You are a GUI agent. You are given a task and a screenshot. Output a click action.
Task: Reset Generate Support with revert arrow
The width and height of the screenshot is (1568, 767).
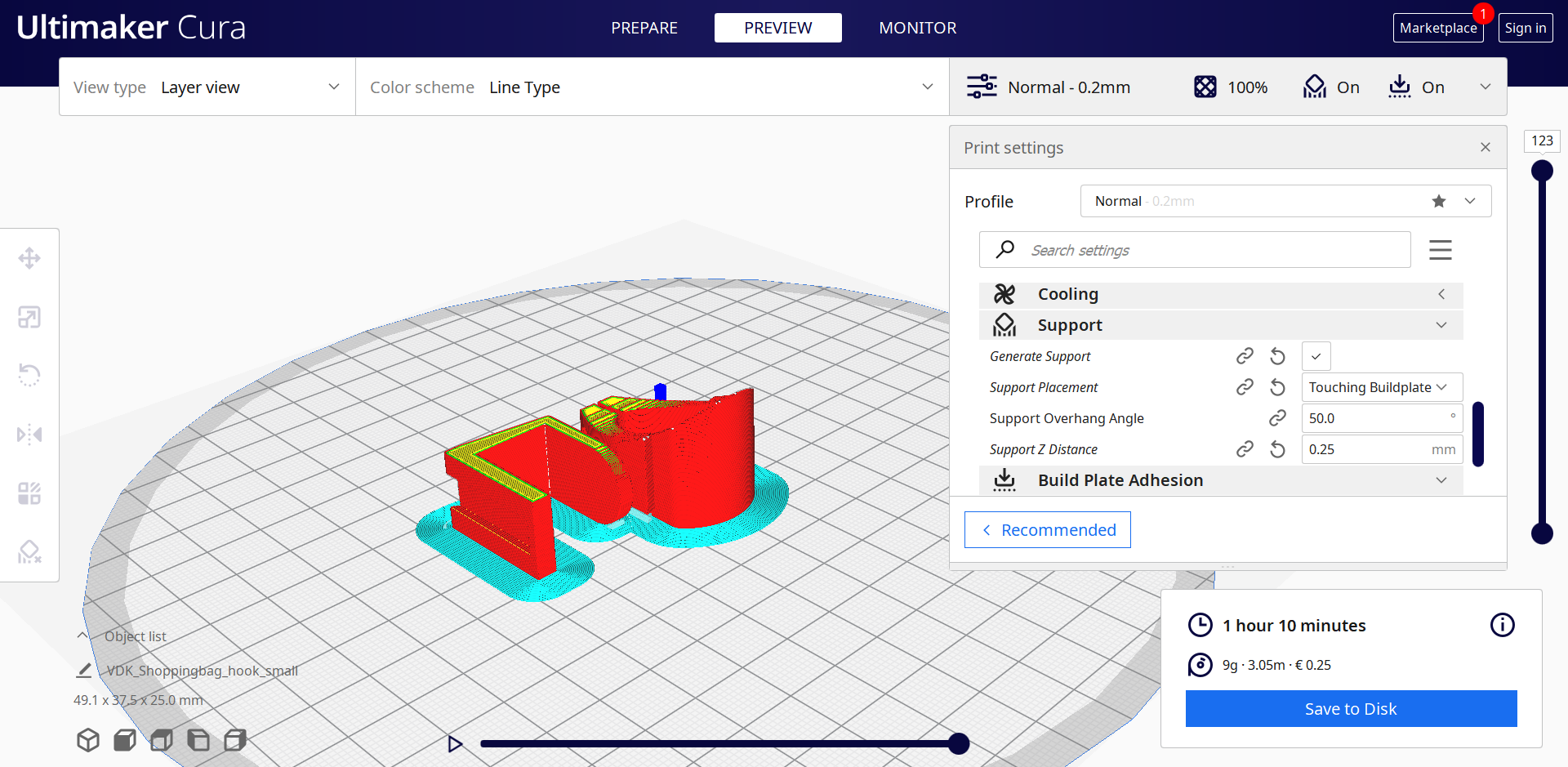click(1278, 356)
